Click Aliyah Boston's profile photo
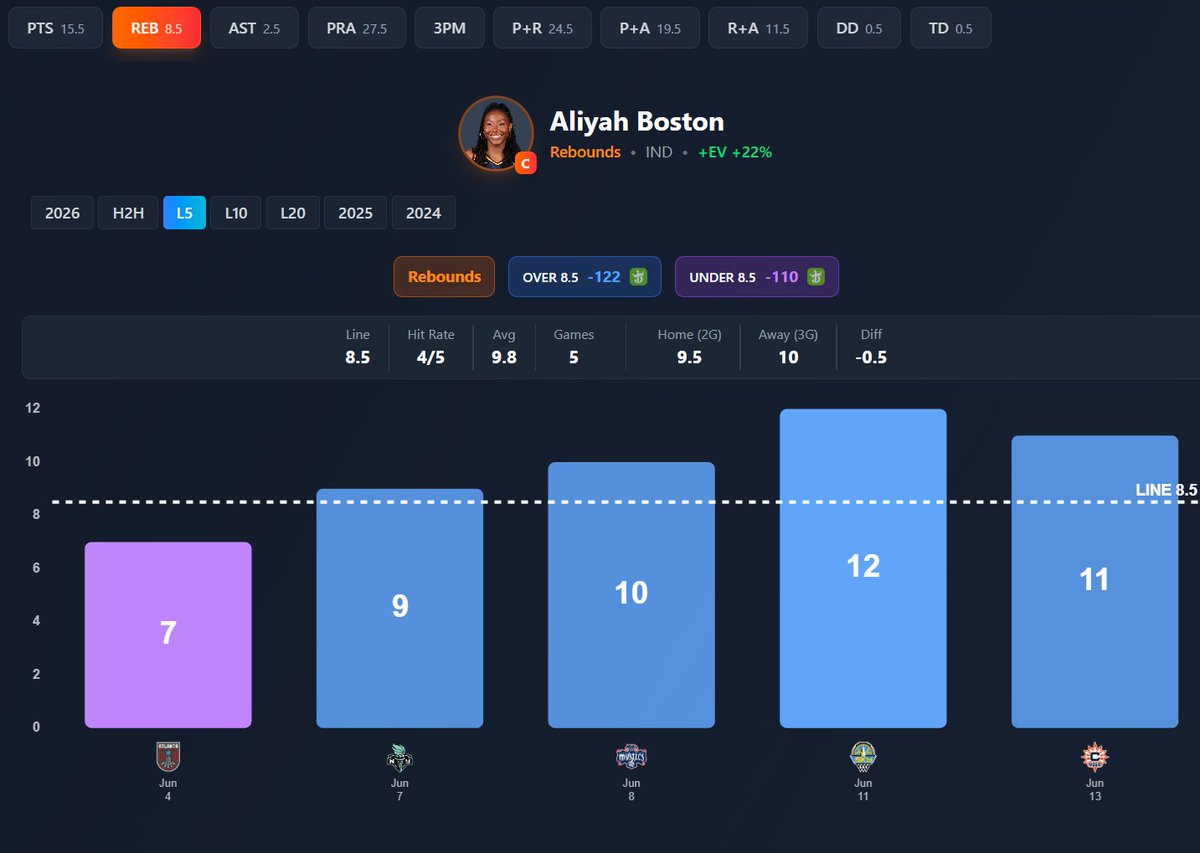1200x853 pixels. tap(496, 134)
